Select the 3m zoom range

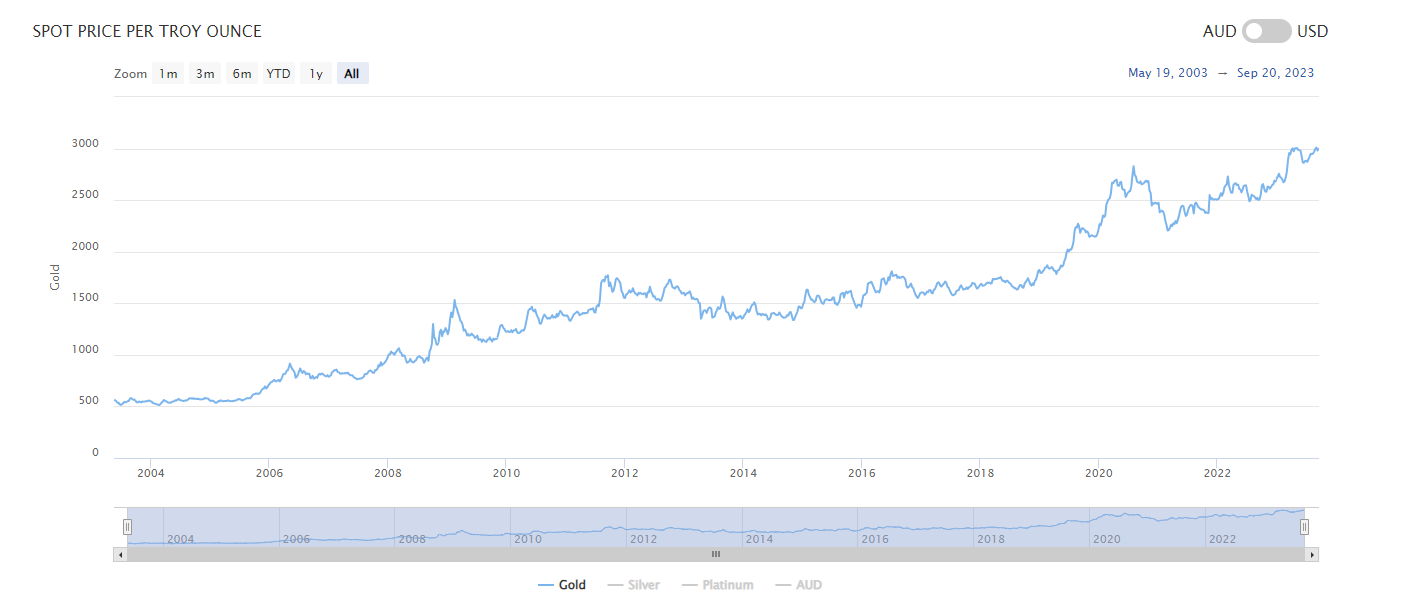[204, 72]
